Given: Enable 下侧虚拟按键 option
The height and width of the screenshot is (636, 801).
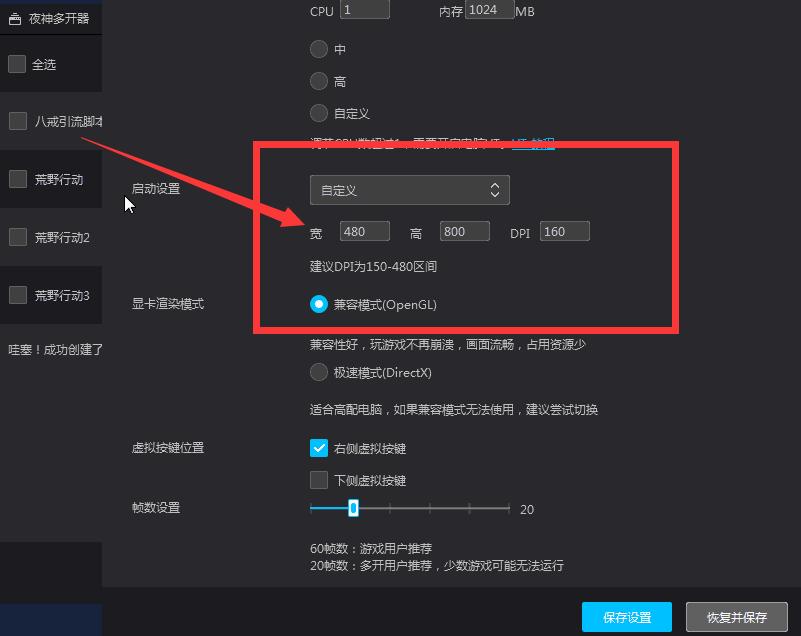Looking at the screenshot, I should pyautogui.click(x=319, y=479).
